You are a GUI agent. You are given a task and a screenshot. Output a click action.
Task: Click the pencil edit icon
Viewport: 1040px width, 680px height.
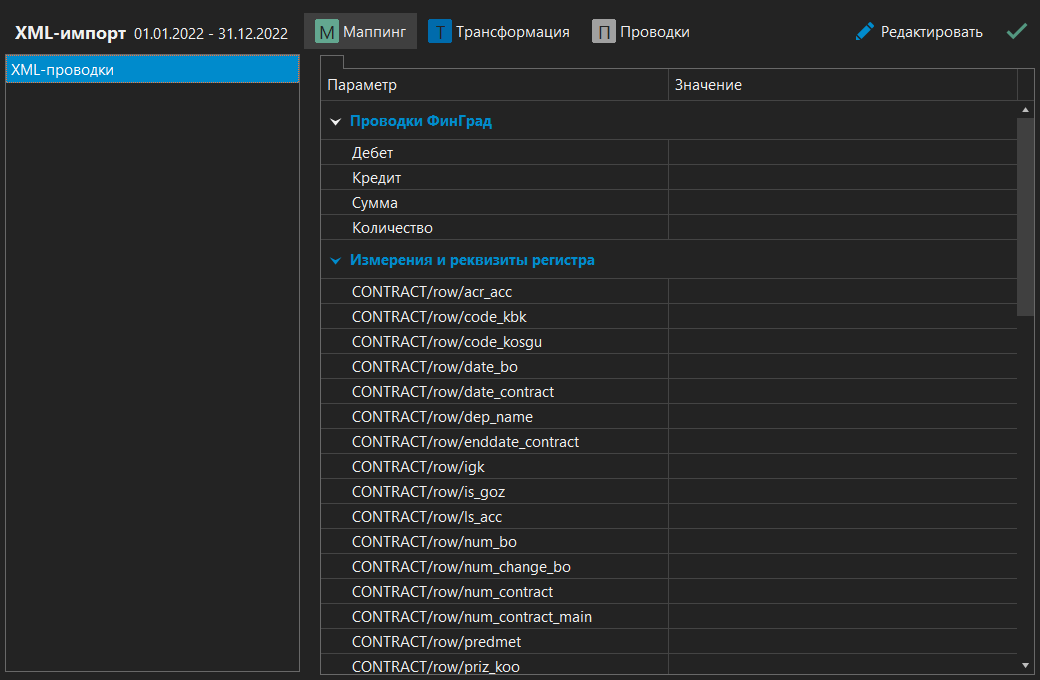865,32
